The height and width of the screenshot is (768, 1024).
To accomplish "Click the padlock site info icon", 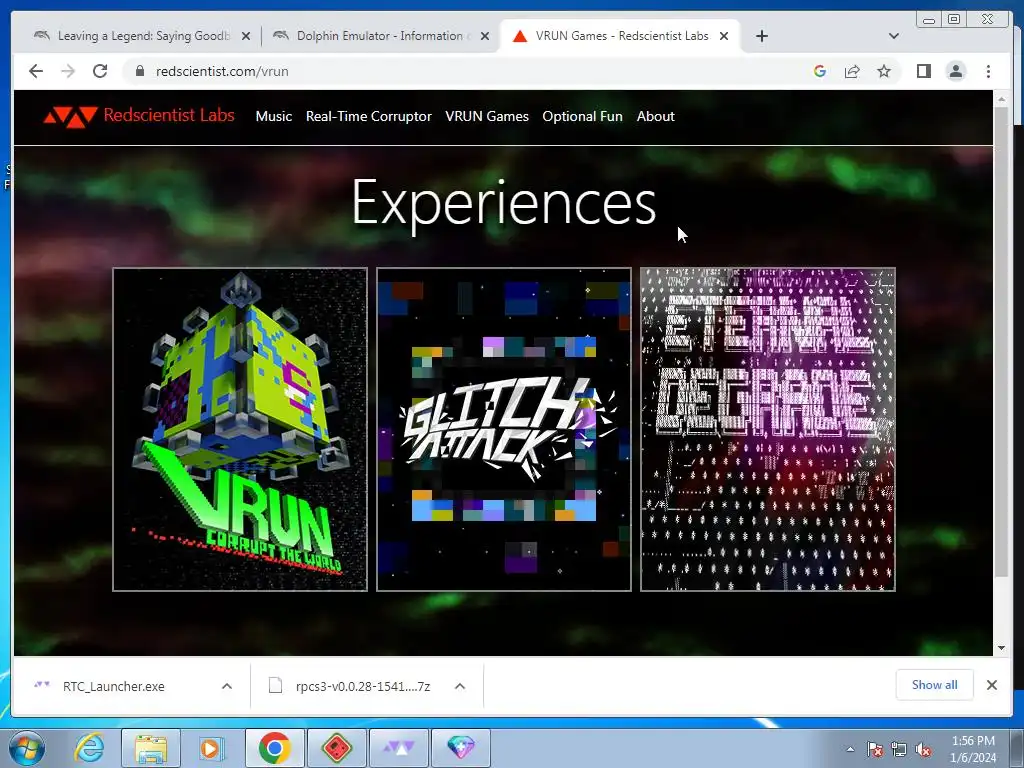I will 139,71.
